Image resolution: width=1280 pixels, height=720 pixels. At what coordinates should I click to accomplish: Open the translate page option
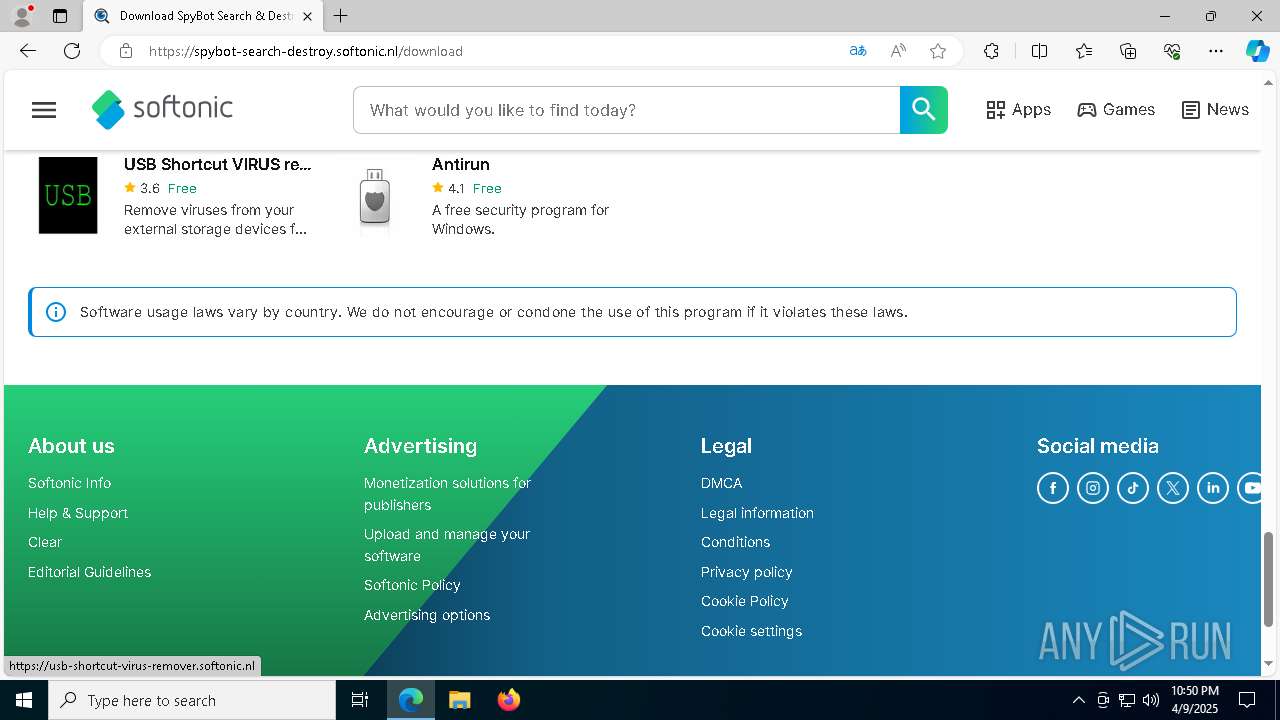click(x=858, y=51)
